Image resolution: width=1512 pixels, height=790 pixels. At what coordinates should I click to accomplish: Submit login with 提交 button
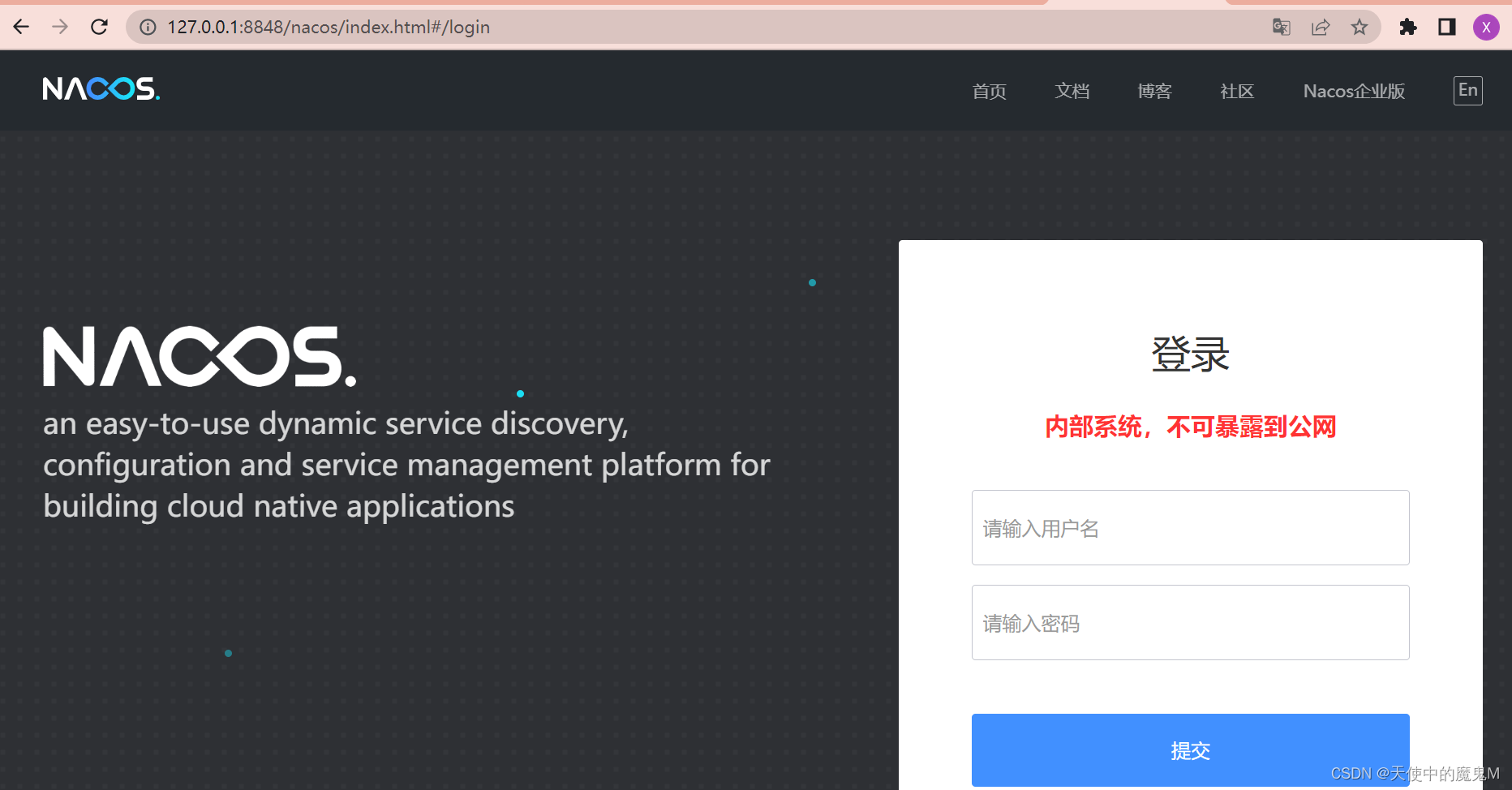pos(1191,750)
